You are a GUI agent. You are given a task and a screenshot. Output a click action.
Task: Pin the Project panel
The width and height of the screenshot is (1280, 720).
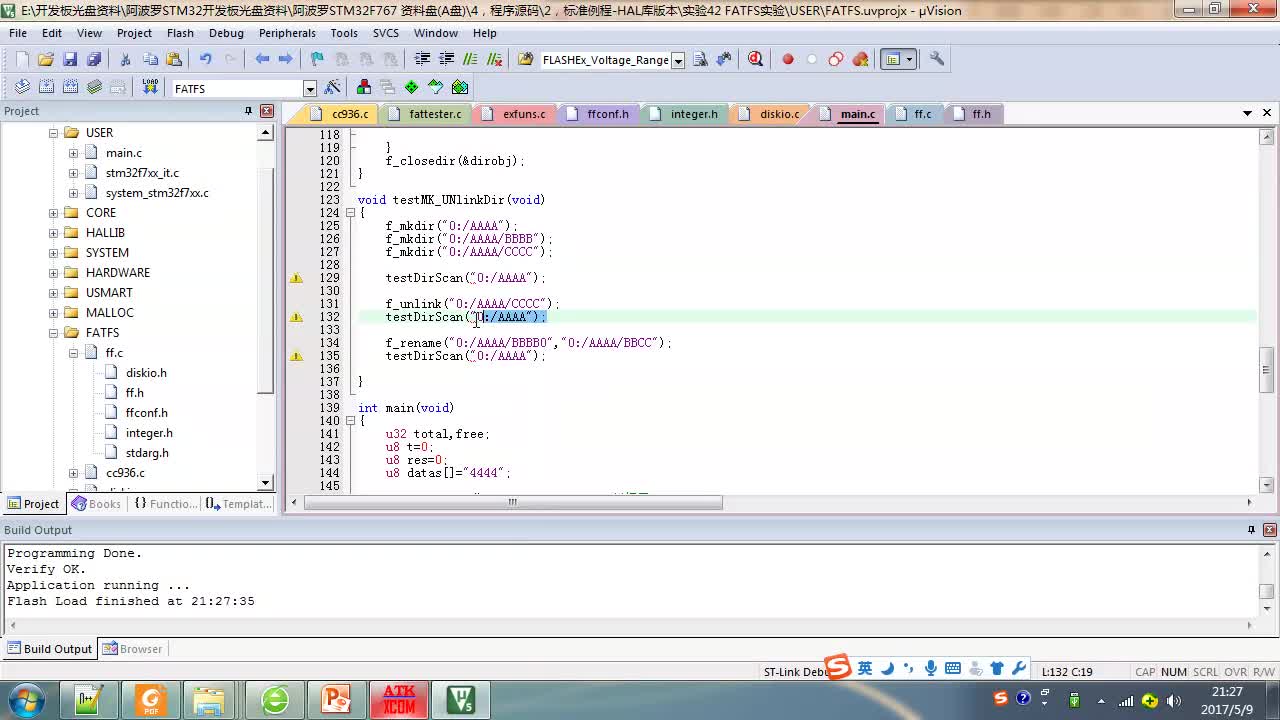point(248,111)
